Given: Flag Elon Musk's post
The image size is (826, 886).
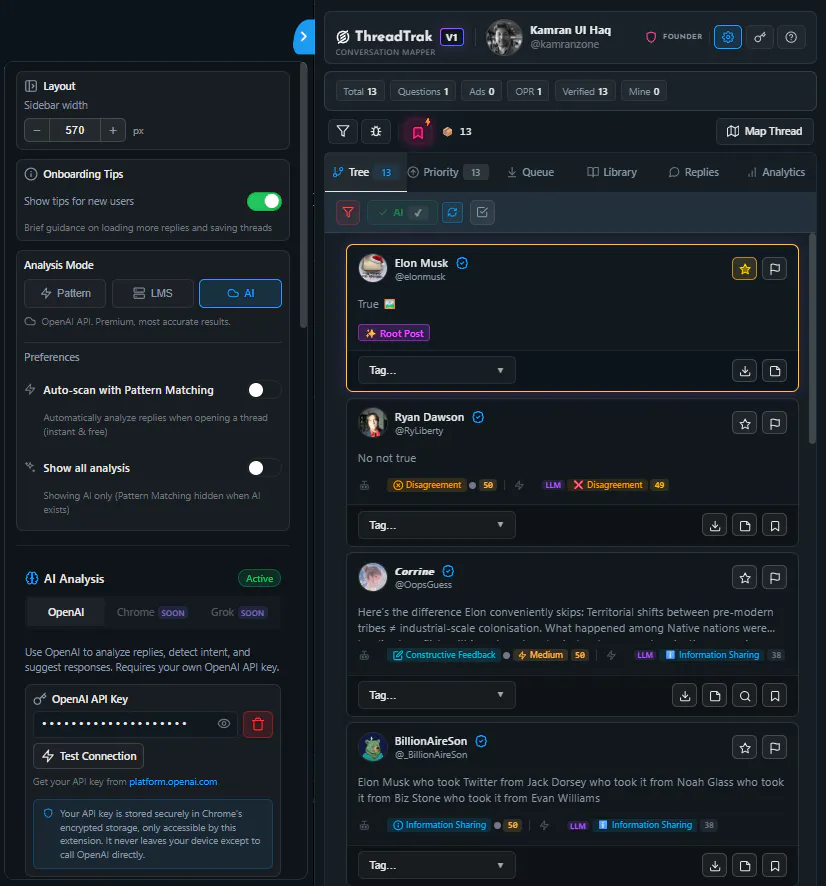Looking at the screenshot, I should [775, 269].
